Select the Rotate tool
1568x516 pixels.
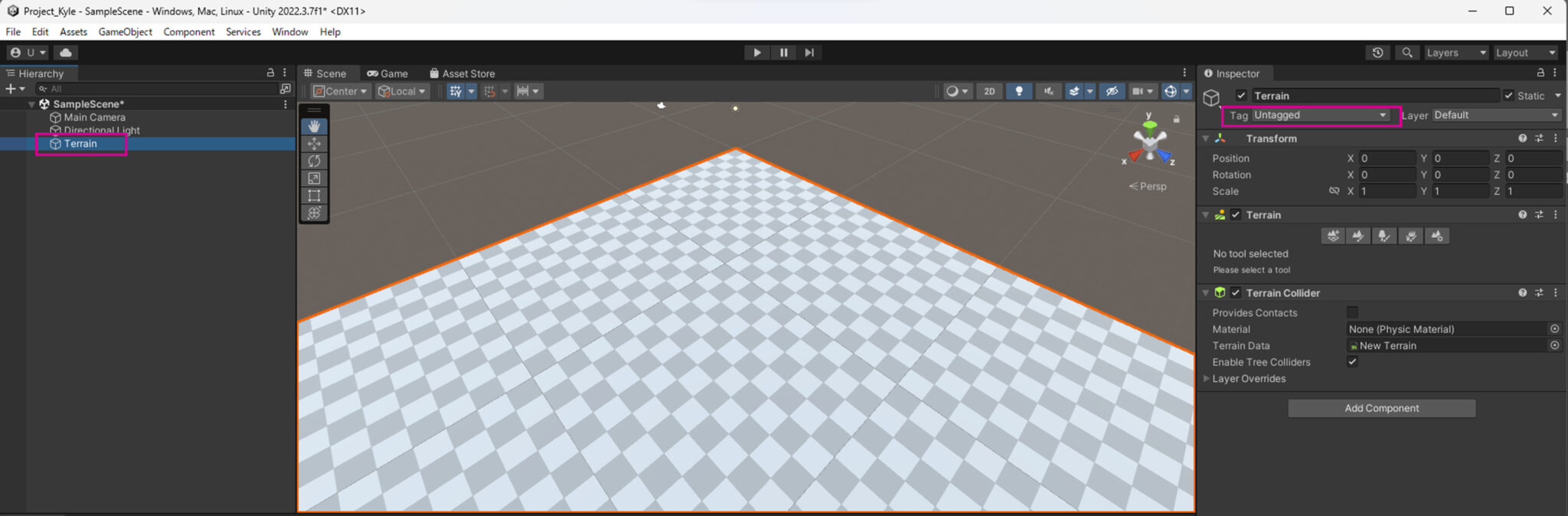click(314, 161)
